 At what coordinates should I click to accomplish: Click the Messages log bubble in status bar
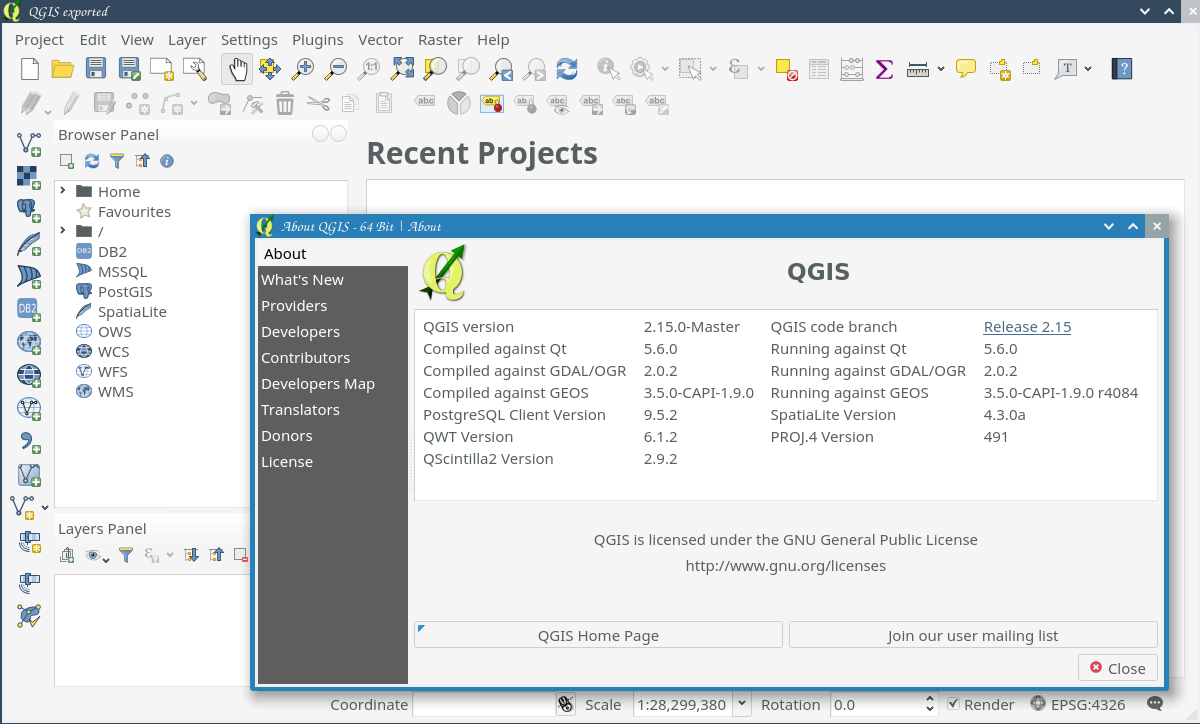[x=1155, y=704]
